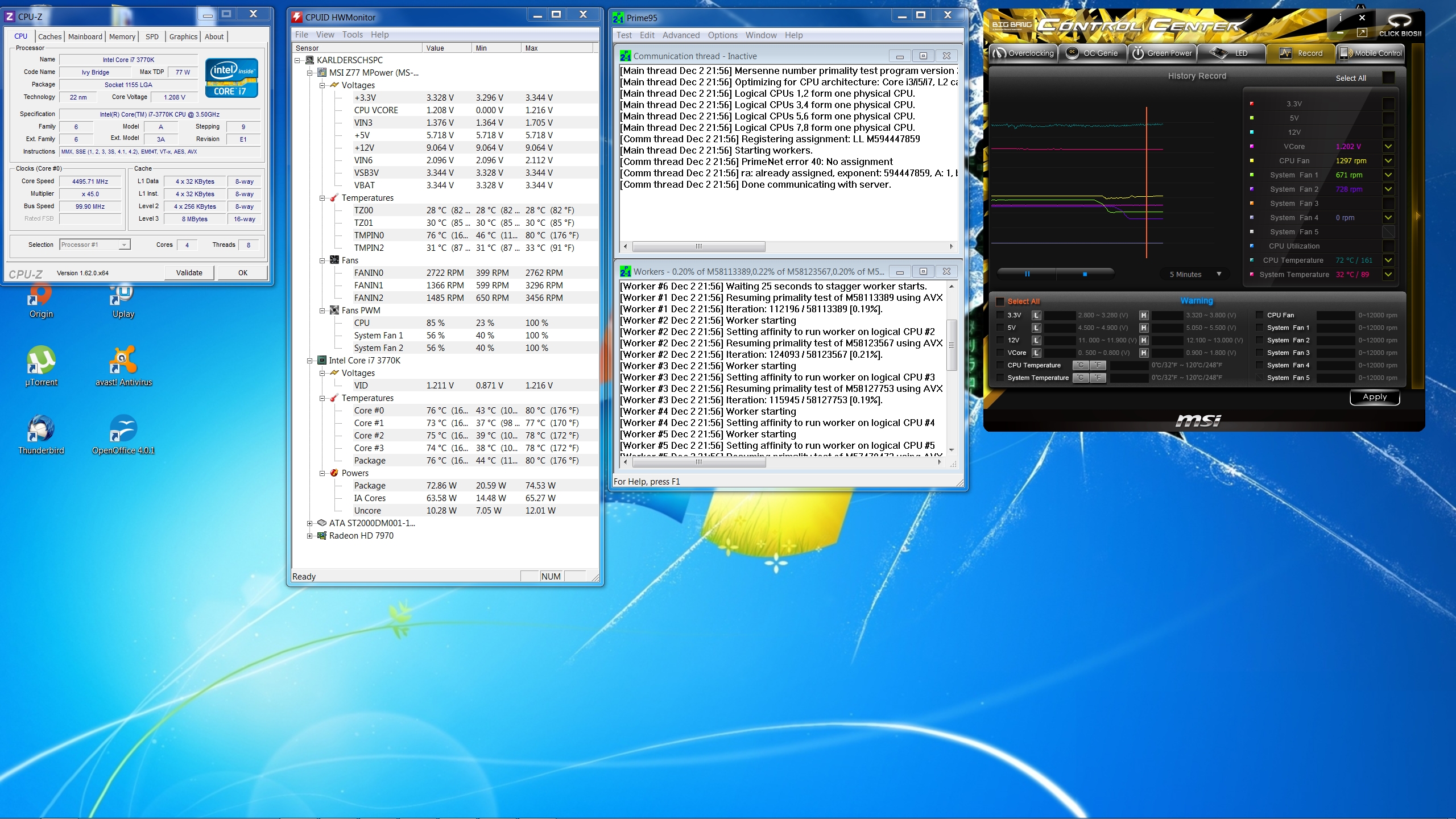Select °C for CPU Temperature warning
1456x819 pixels.
(1081, 365)
